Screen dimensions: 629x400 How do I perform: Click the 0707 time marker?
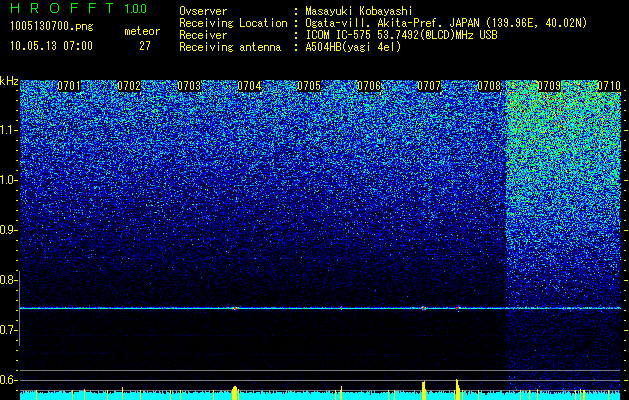[x=429, y=86]
